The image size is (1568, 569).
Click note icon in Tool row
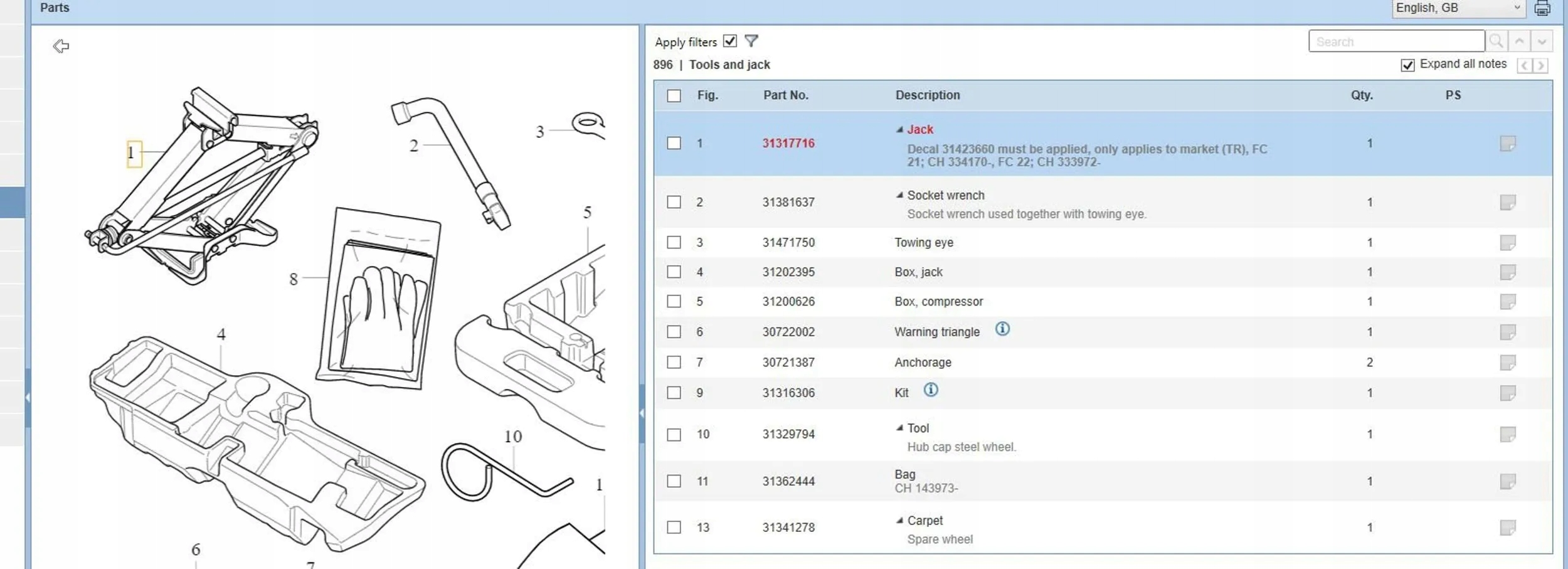point(1508,434)
